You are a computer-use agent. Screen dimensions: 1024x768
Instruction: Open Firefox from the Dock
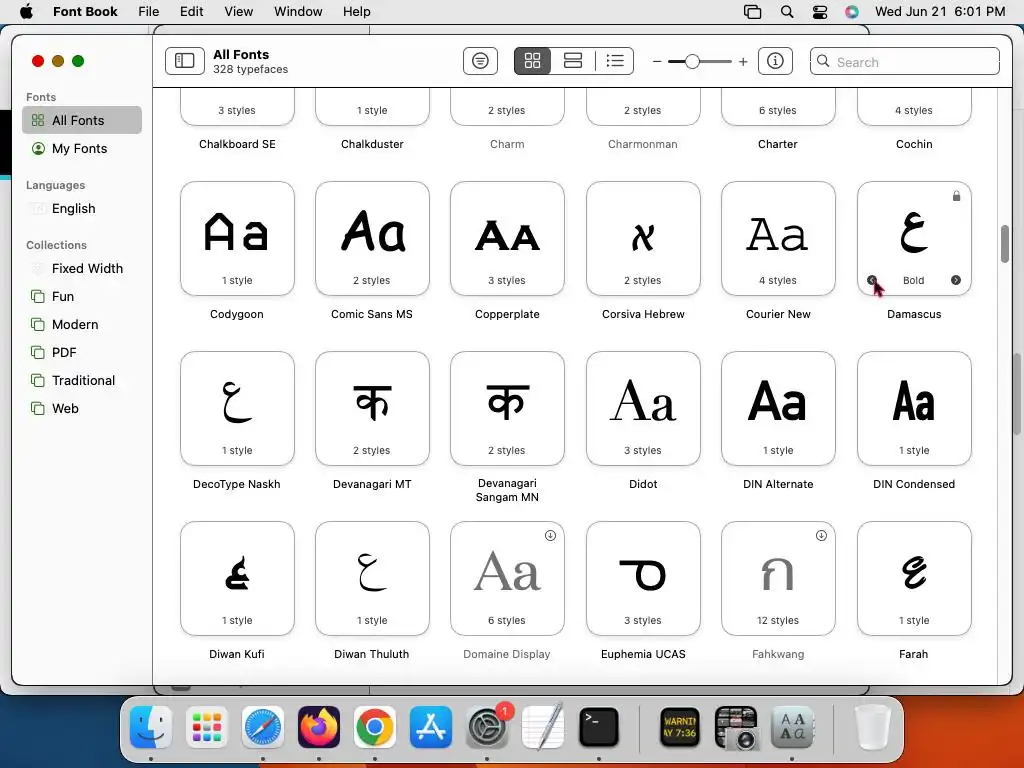click(319, 728)
